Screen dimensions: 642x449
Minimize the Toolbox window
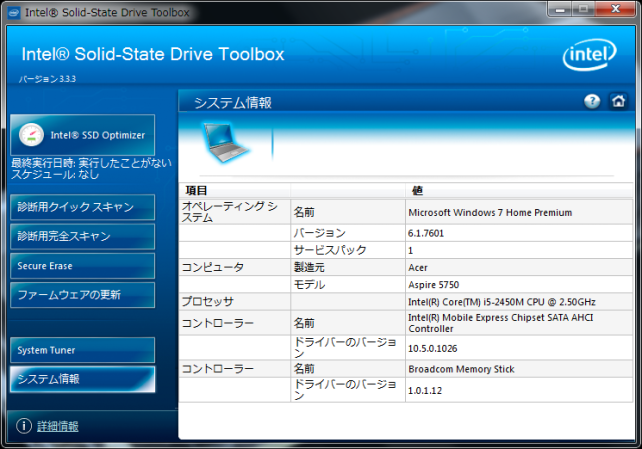coord(560,9)
